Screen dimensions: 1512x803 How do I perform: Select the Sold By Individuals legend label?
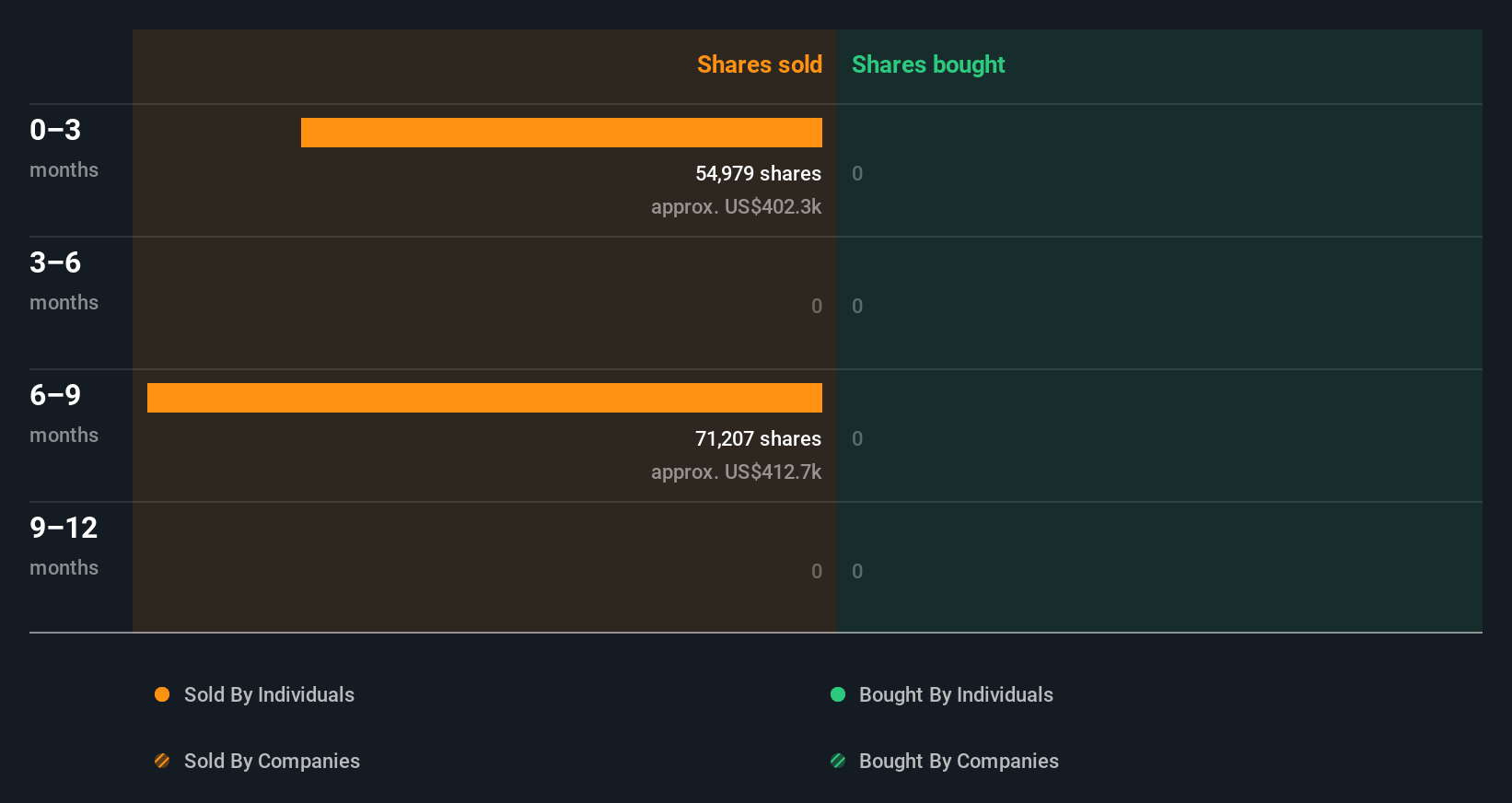point(269,694)
